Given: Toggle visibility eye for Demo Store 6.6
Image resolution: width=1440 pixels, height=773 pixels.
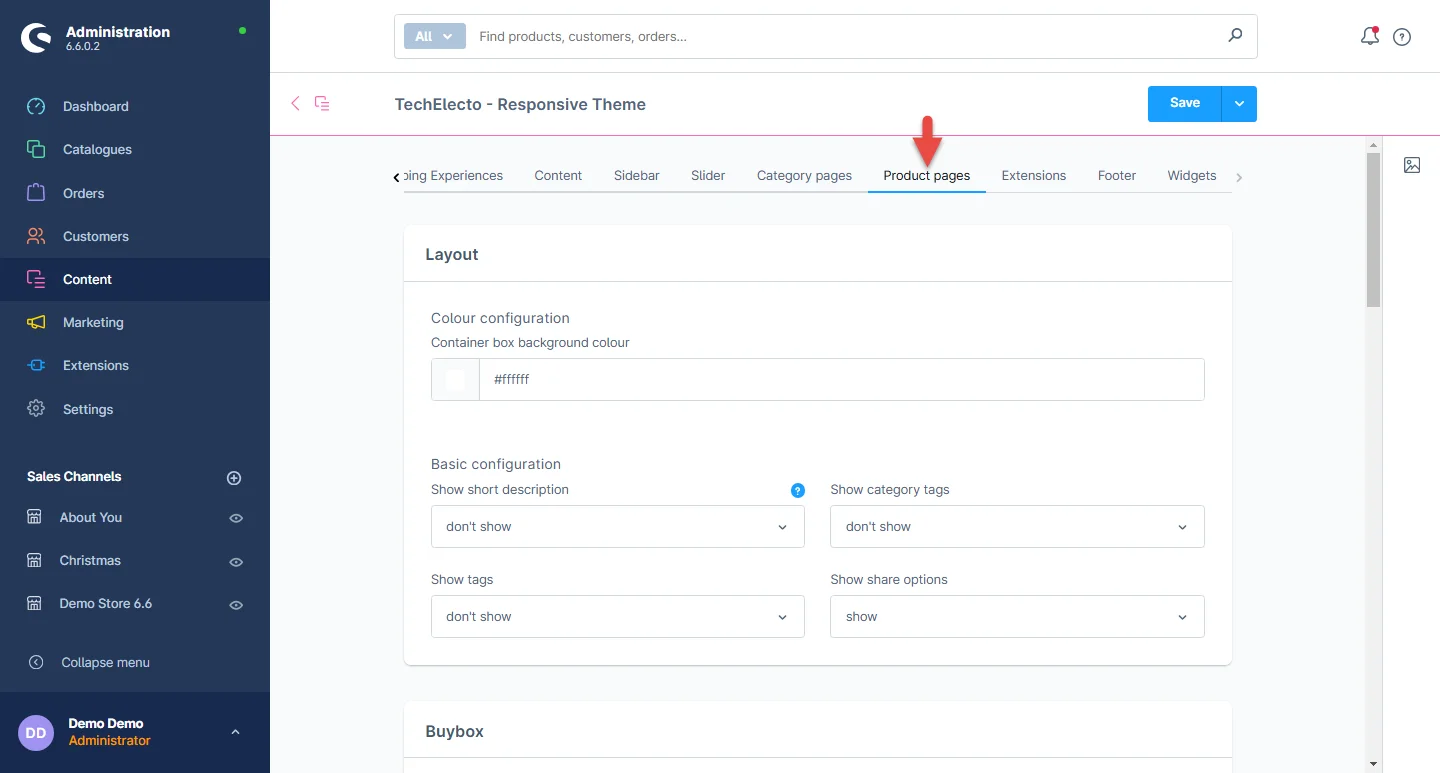Looking at the screenshot, I should 236,605.
